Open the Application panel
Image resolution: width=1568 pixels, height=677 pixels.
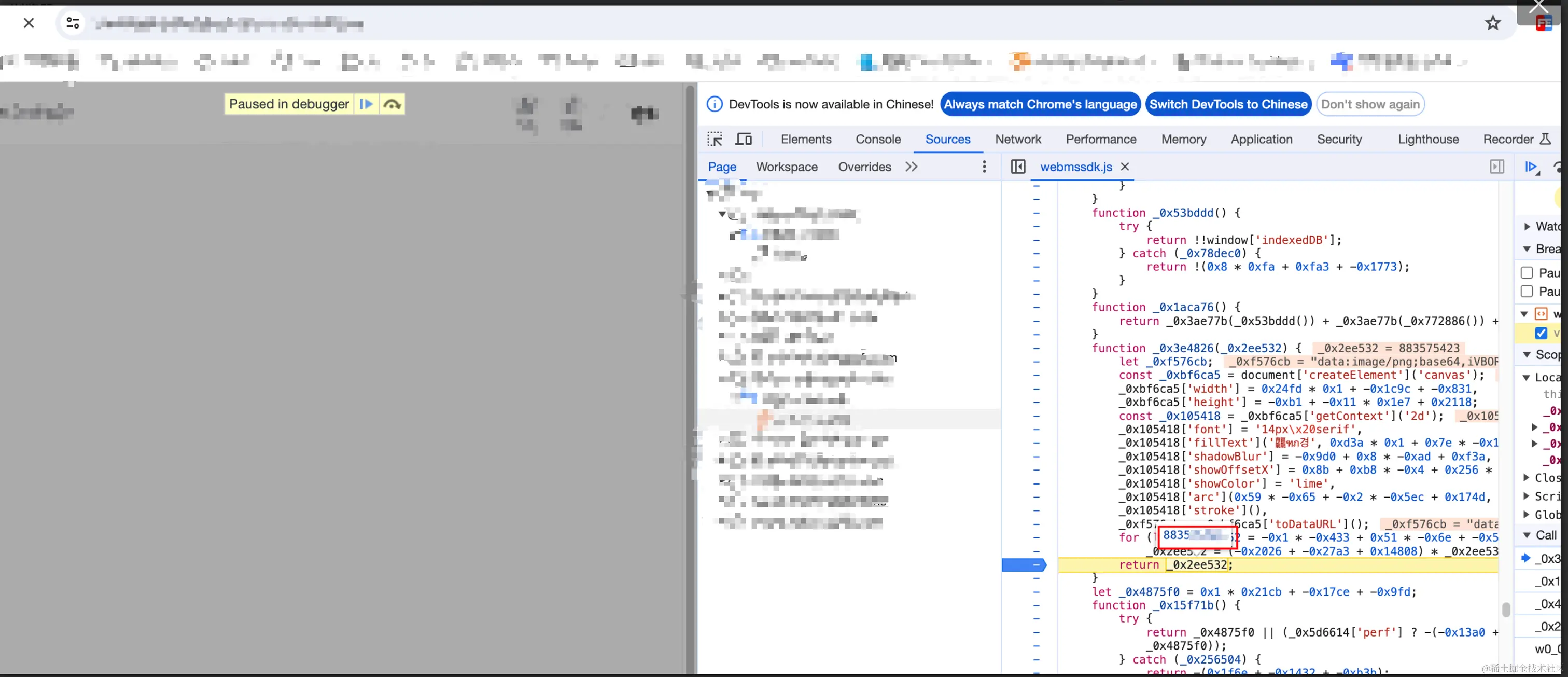pos(1261,140)
